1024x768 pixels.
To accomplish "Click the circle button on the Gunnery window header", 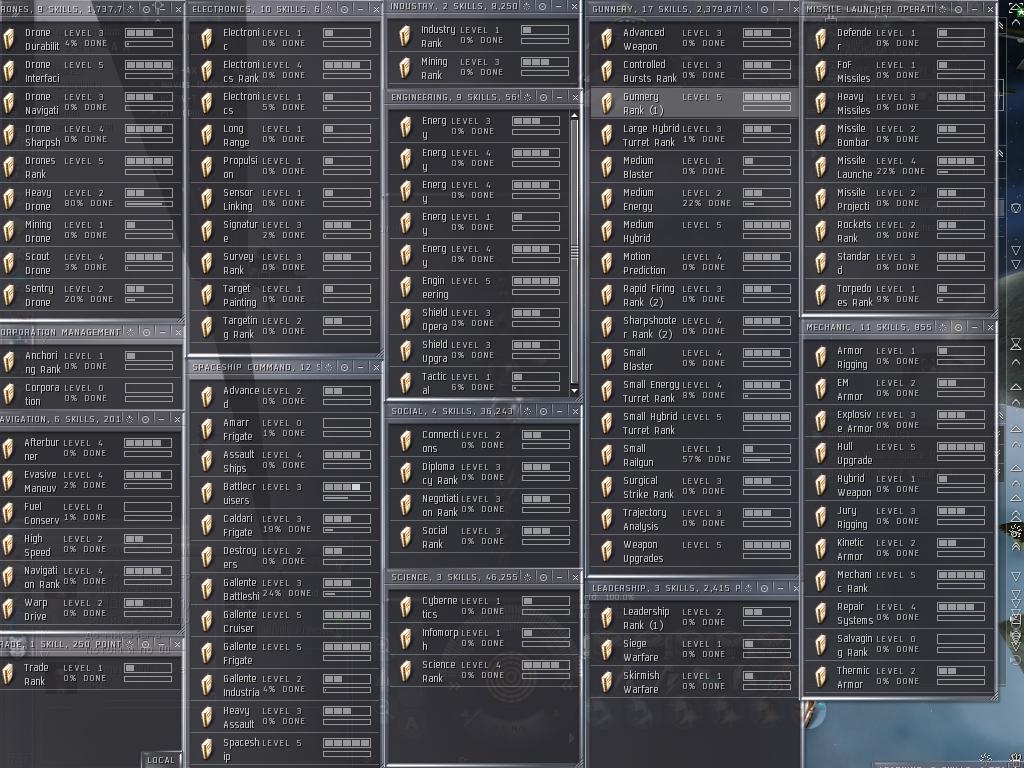I will point(764,9).
